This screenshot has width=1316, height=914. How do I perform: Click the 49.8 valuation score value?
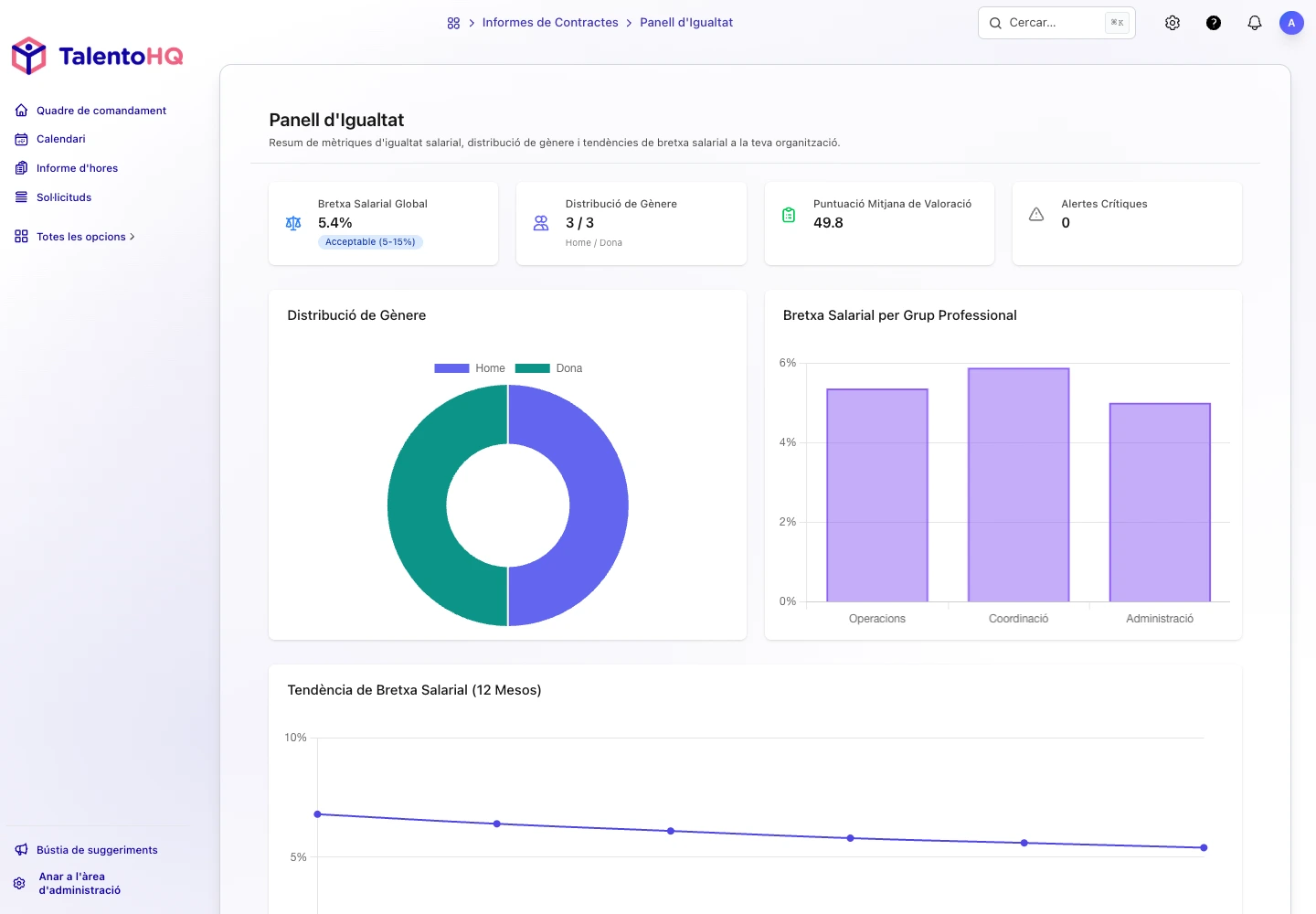click(828, 223)
